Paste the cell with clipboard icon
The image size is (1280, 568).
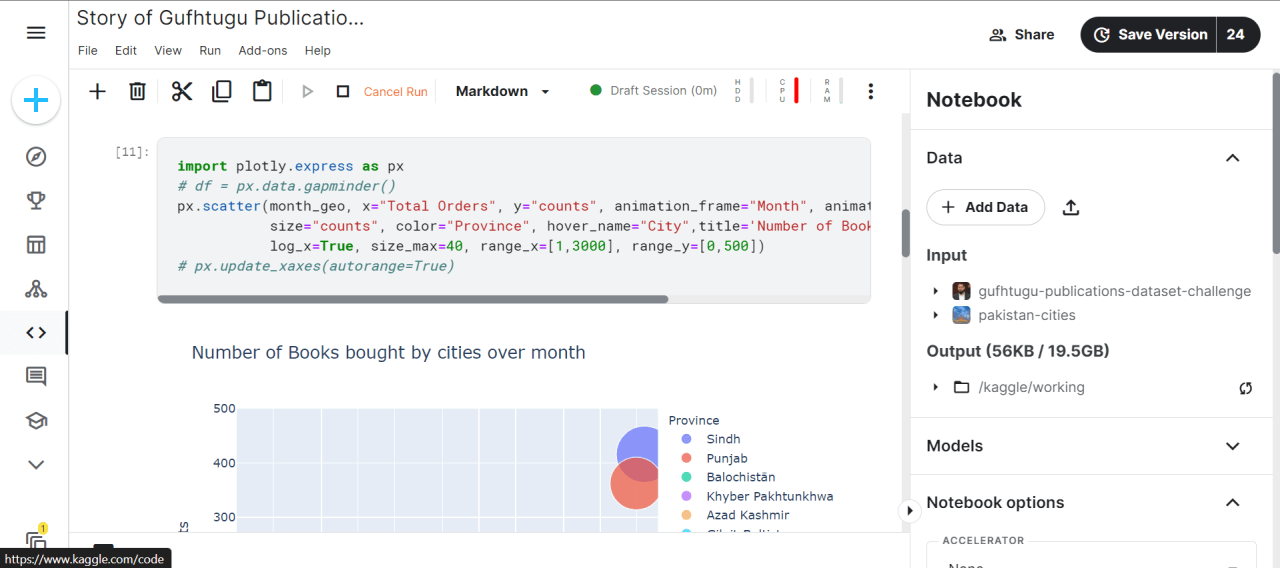(262, 91)
